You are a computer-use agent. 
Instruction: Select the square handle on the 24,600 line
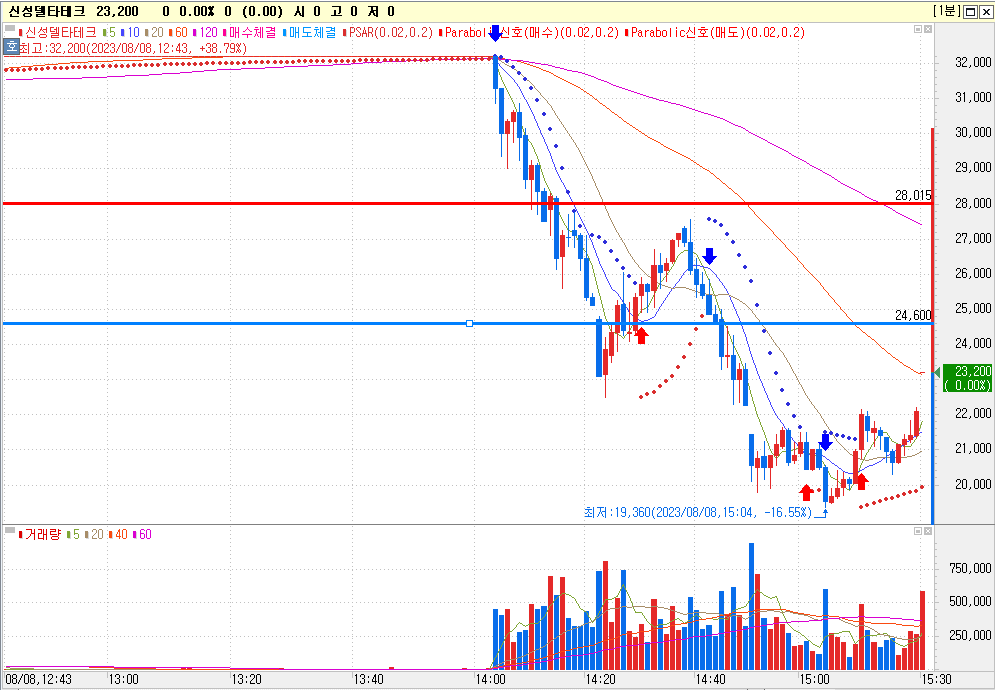point(470,324)
